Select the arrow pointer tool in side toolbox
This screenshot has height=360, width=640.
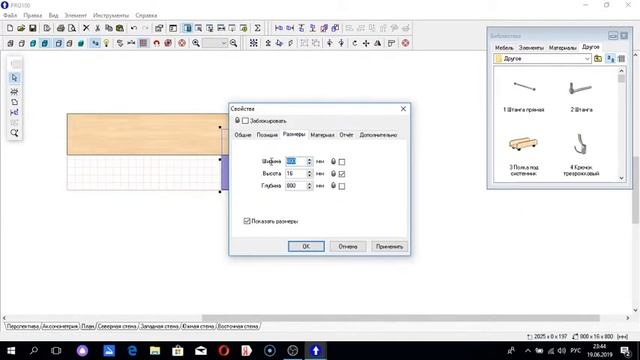pos(14,78)
